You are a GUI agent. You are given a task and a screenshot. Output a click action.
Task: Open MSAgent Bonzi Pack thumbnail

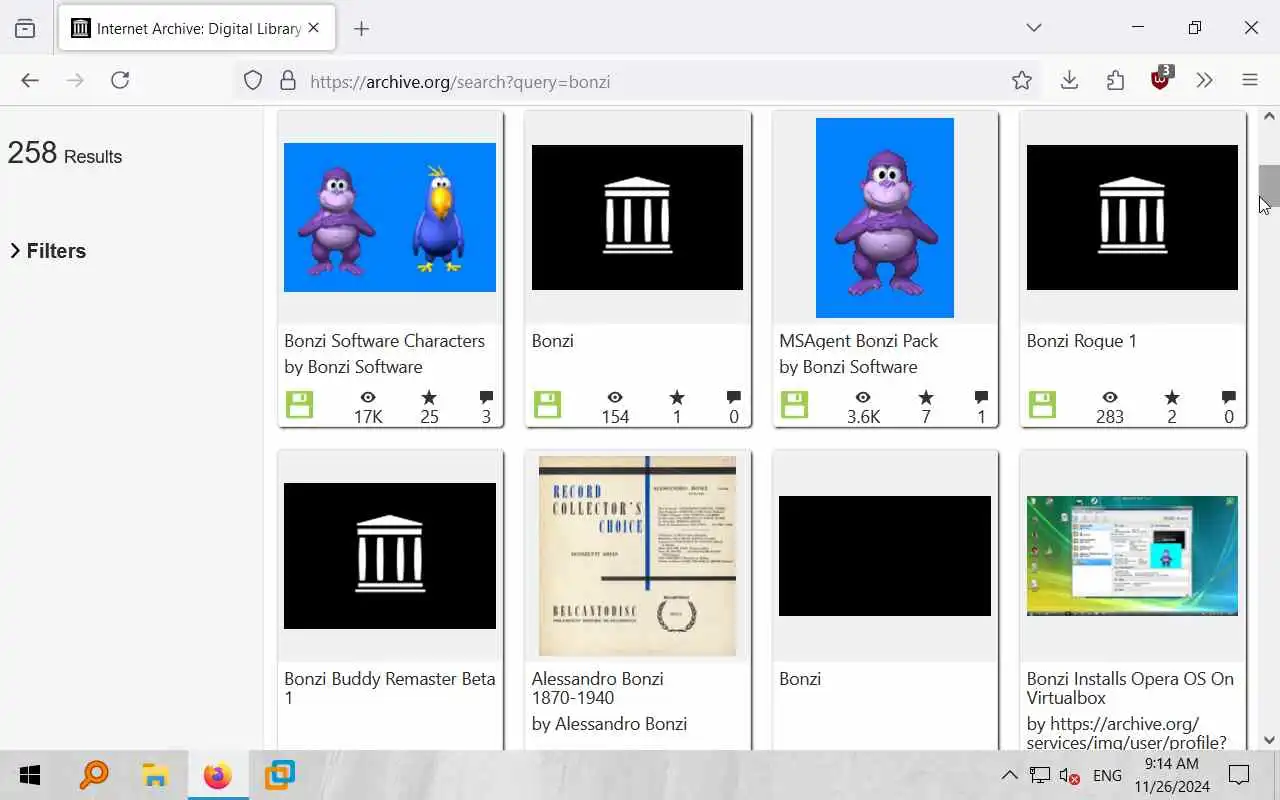[885, 217]
